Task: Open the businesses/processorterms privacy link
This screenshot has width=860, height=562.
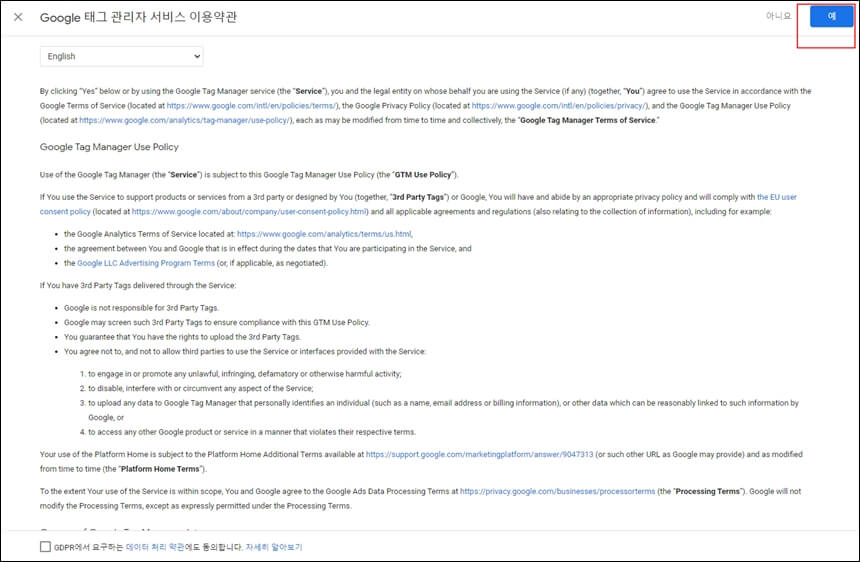Action: 557,491
